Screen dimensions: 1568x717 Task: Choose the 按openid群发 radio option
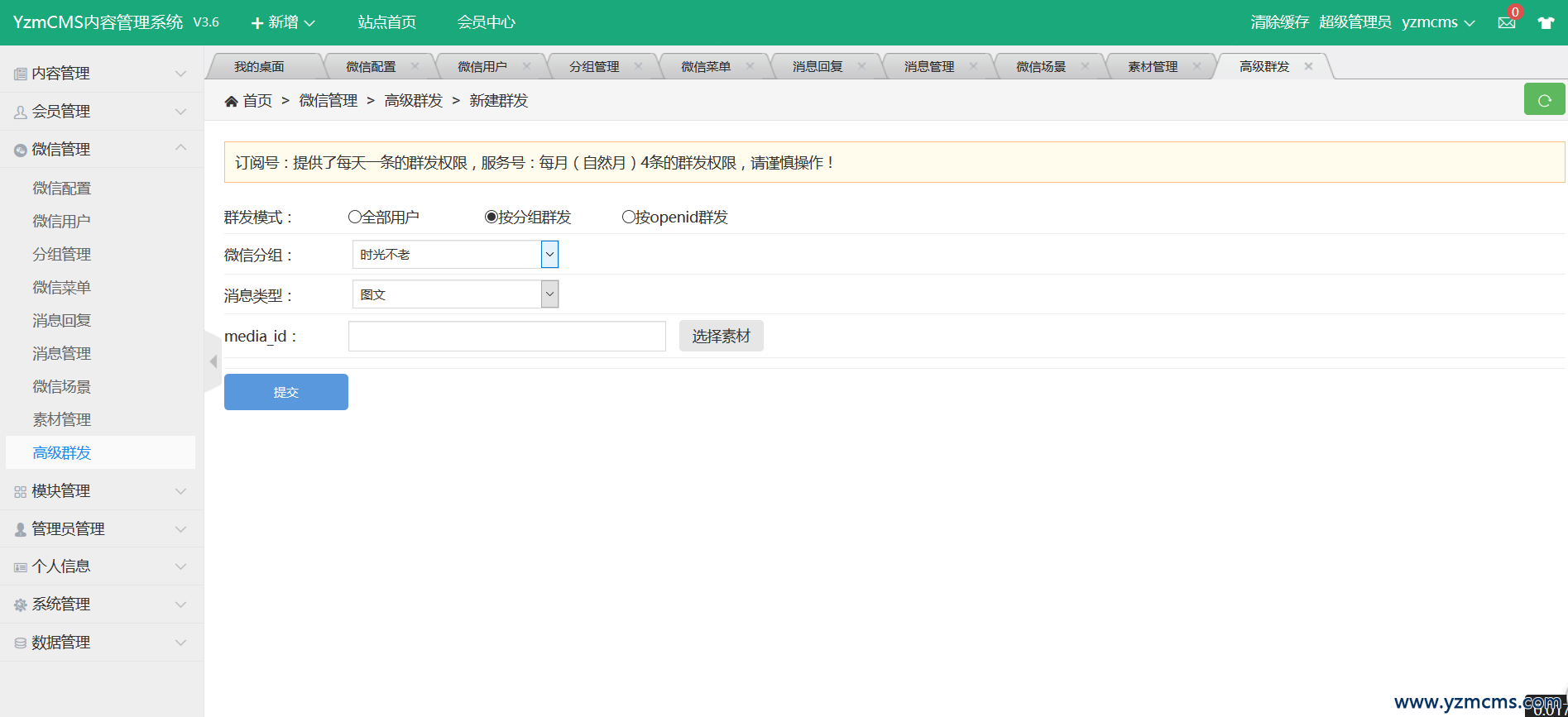coord(628,217)
